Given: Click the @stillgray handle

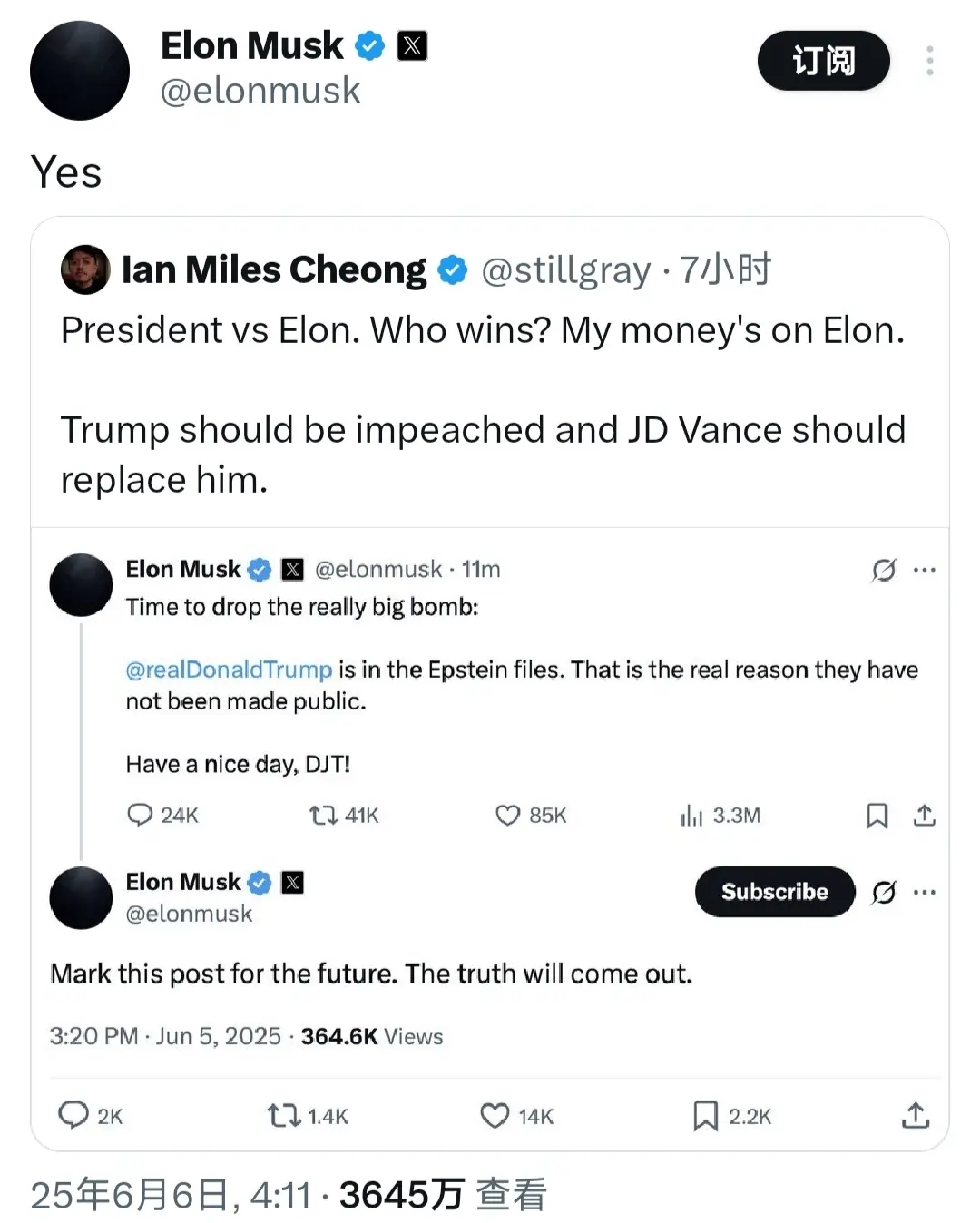Looking at the screenshot, I should 565,270.
